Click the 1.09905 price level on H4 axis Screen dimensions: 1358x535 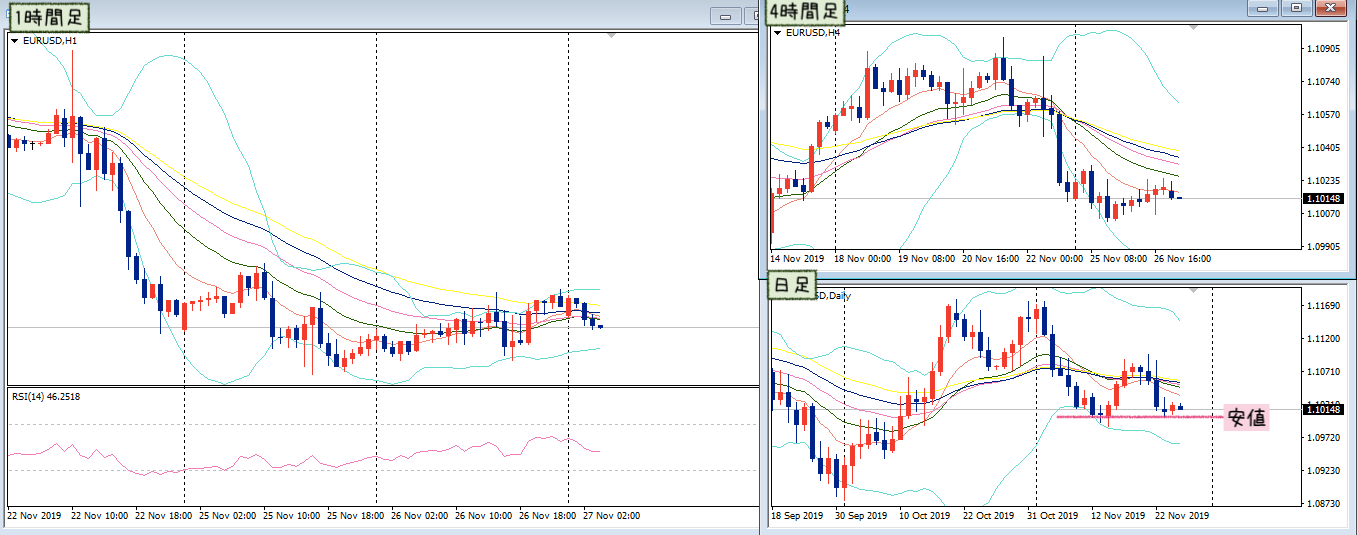click(x=1323, y=246)
